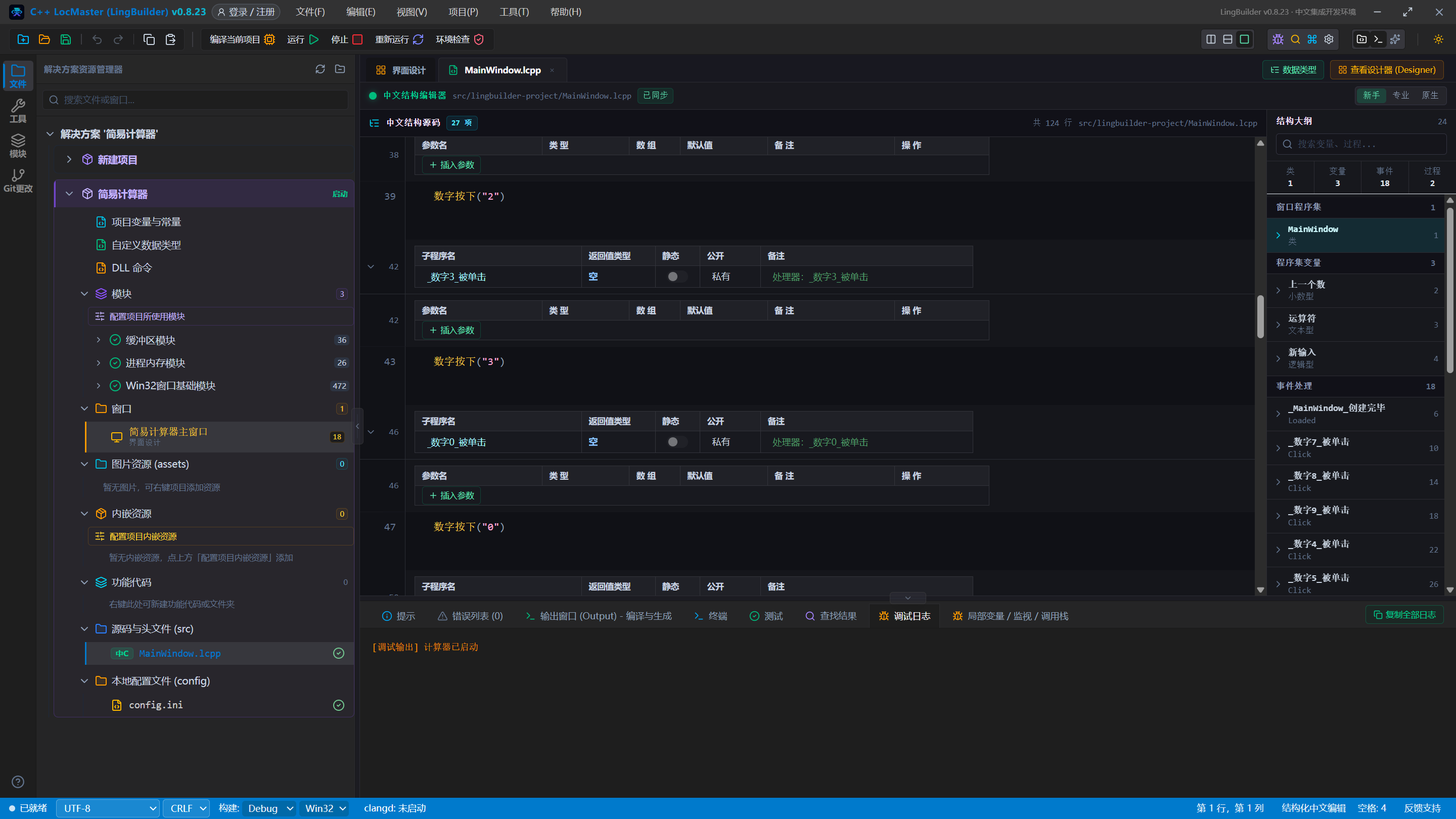Click 查看设计器 (Designer) button
This screenshot has height=819, width=1456.
[1386, 70]
